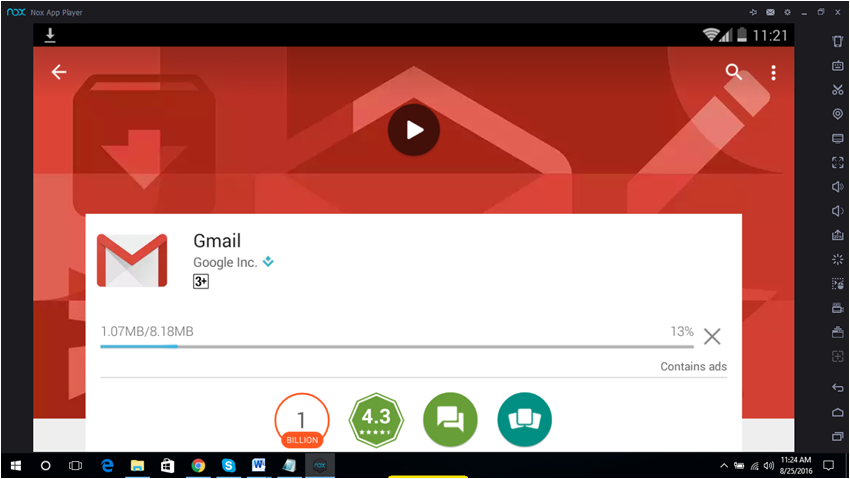The height and width of the screenshot is (479, 850).
Task: Go back using the Play Store arrow
Action: coord(59,72)
